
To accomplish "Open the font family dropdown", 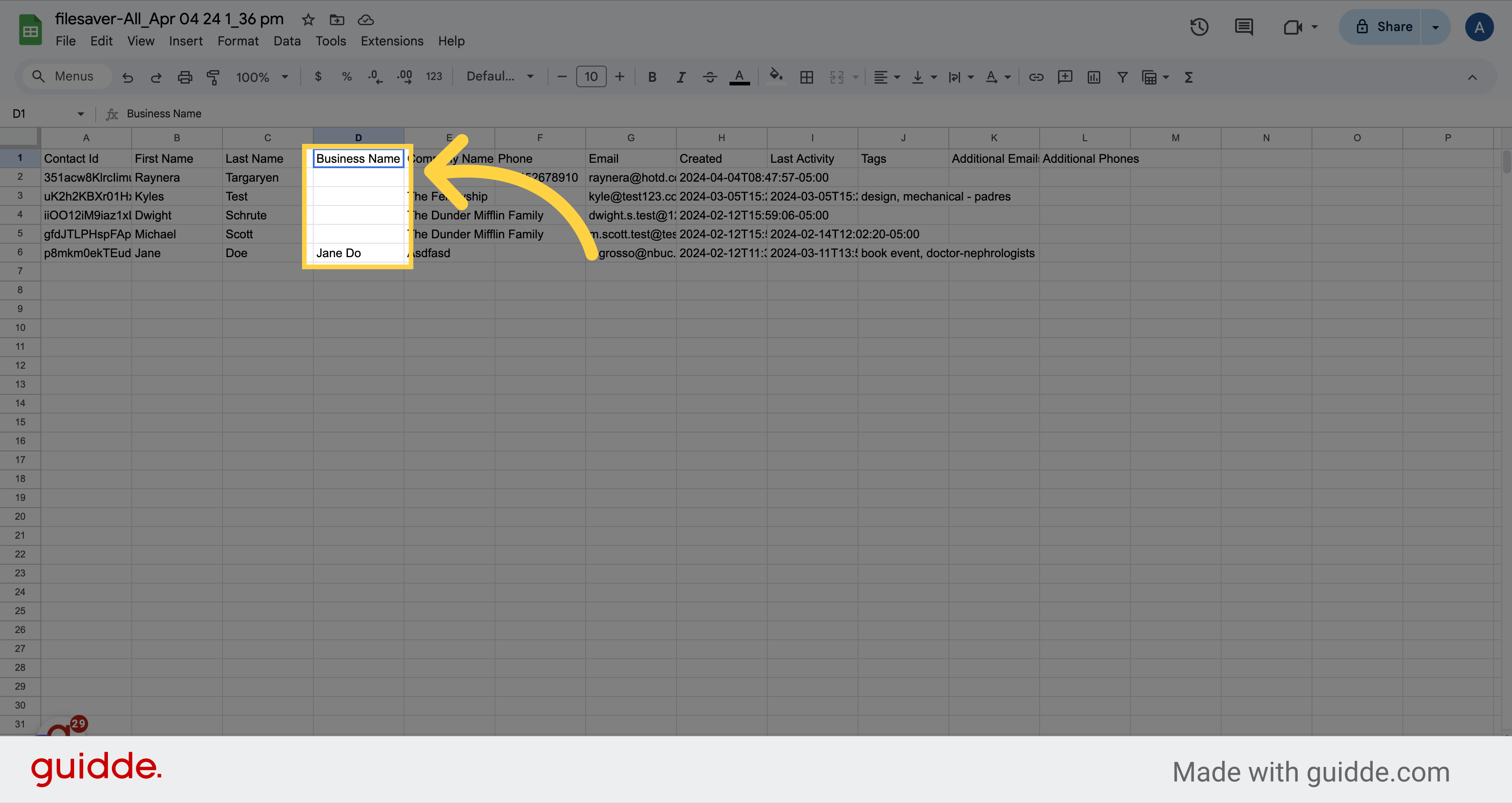I will click(x=500, y=77).
